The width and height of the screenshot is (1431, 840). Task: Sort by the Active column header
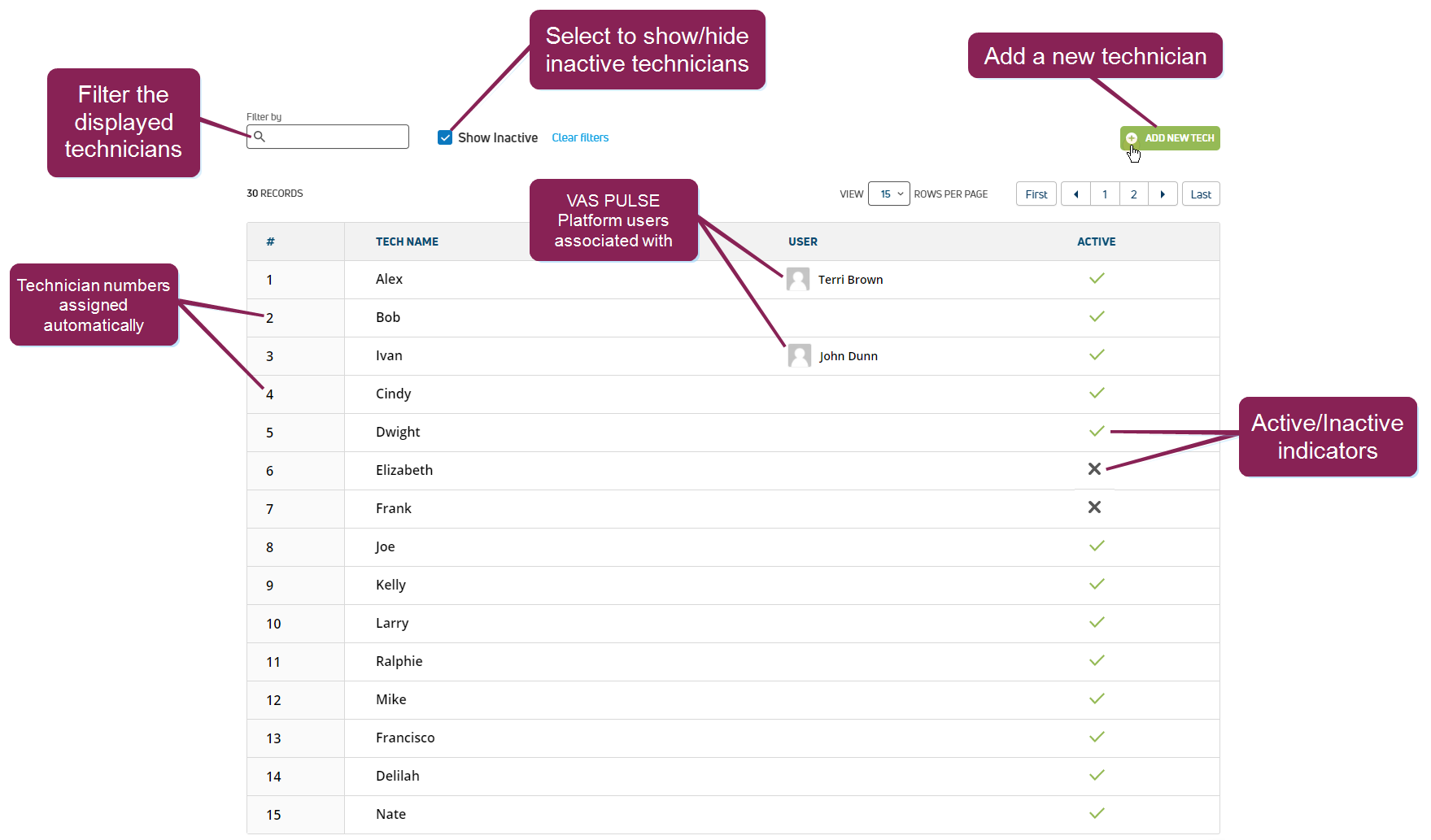coord(1096,242)
